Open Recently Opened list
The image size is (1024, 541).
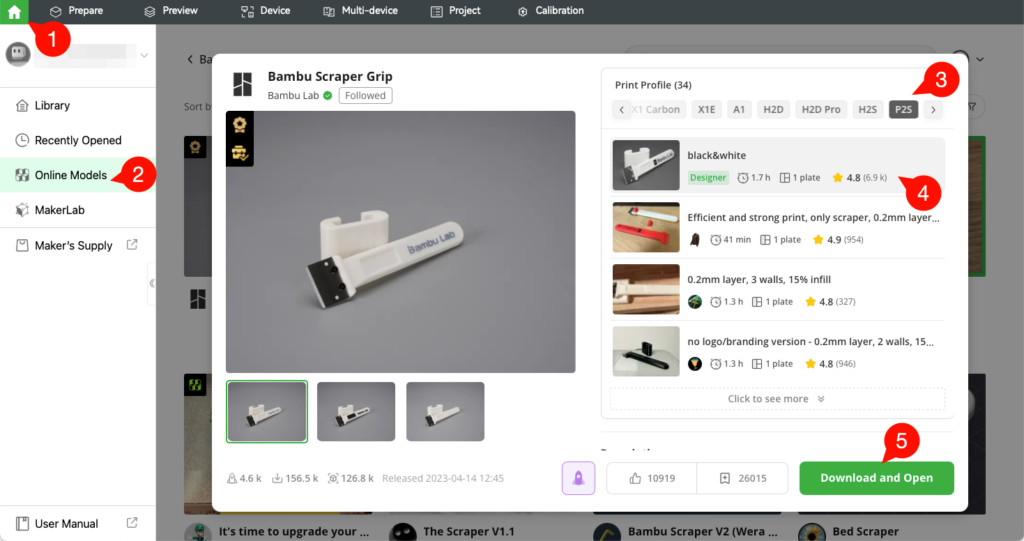pyautogui.click(x=77, y=140)
